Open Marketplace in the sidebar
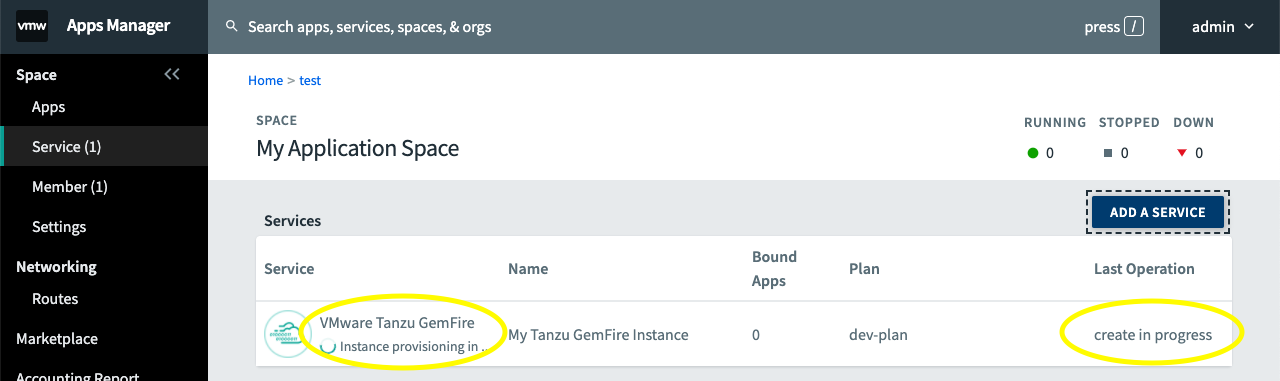This screenshot has width=1280, height=381. [x=57, y=339]
